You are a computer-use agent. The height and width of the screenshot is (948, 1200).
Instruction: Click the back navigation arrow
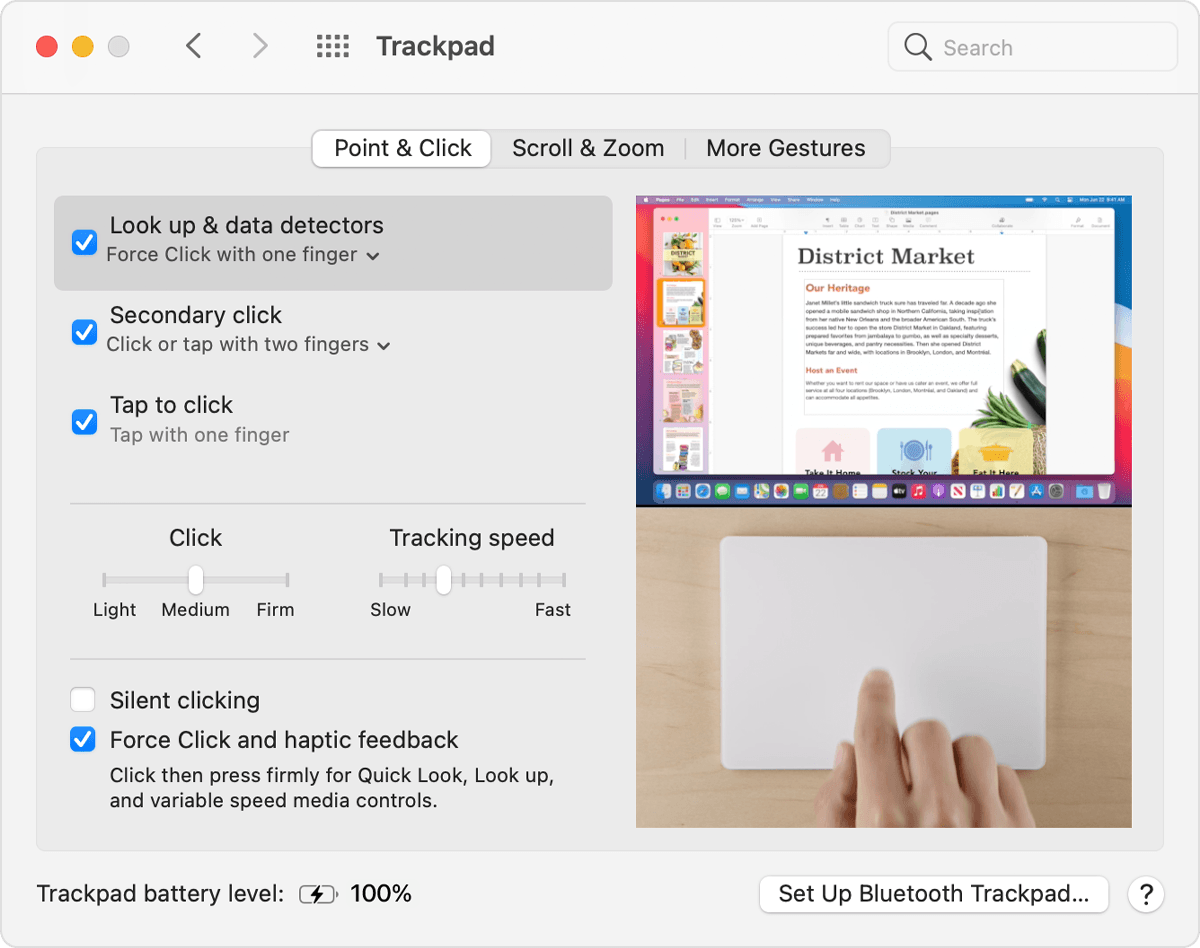click(194, 45)
